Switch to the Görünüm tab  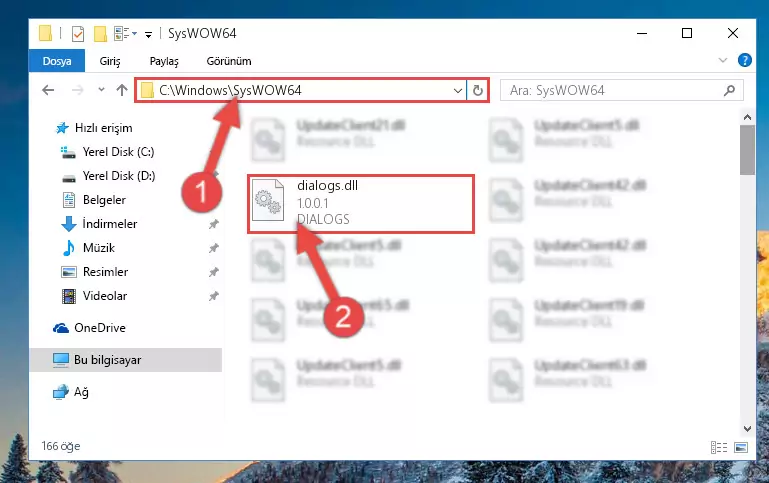(x=229, y=61)
